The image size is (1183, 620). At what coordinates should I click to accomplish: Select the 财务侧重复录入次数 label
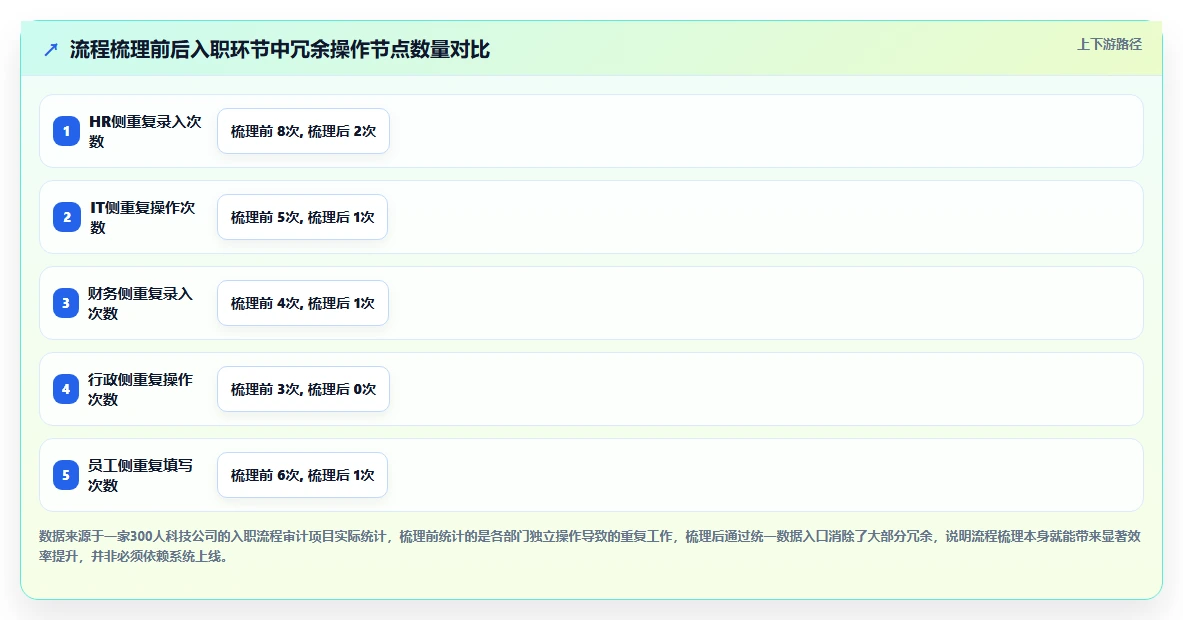tap(141, 303)
